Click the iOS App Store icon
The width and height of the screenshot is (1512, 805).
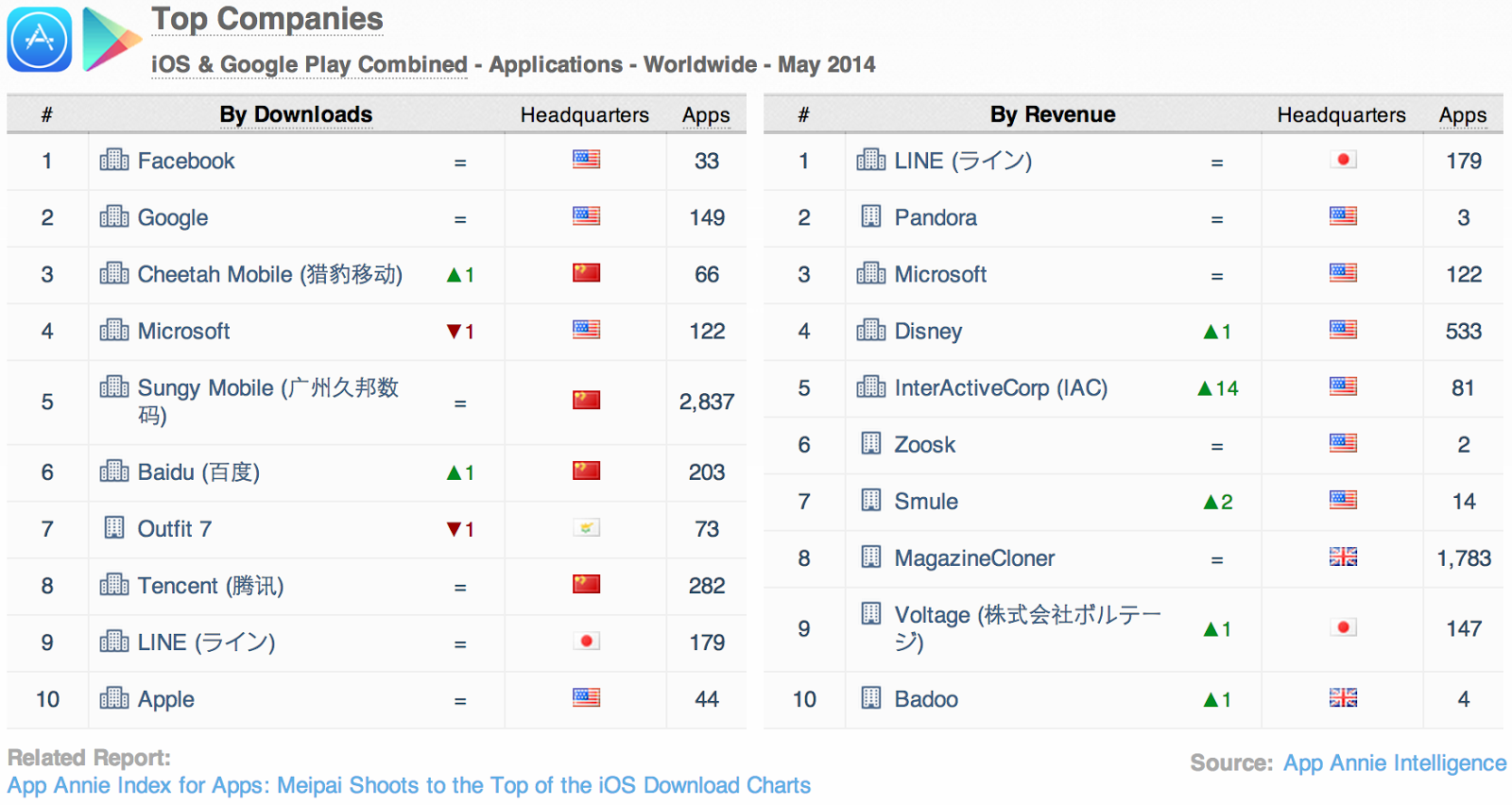(x=40, y=40)
